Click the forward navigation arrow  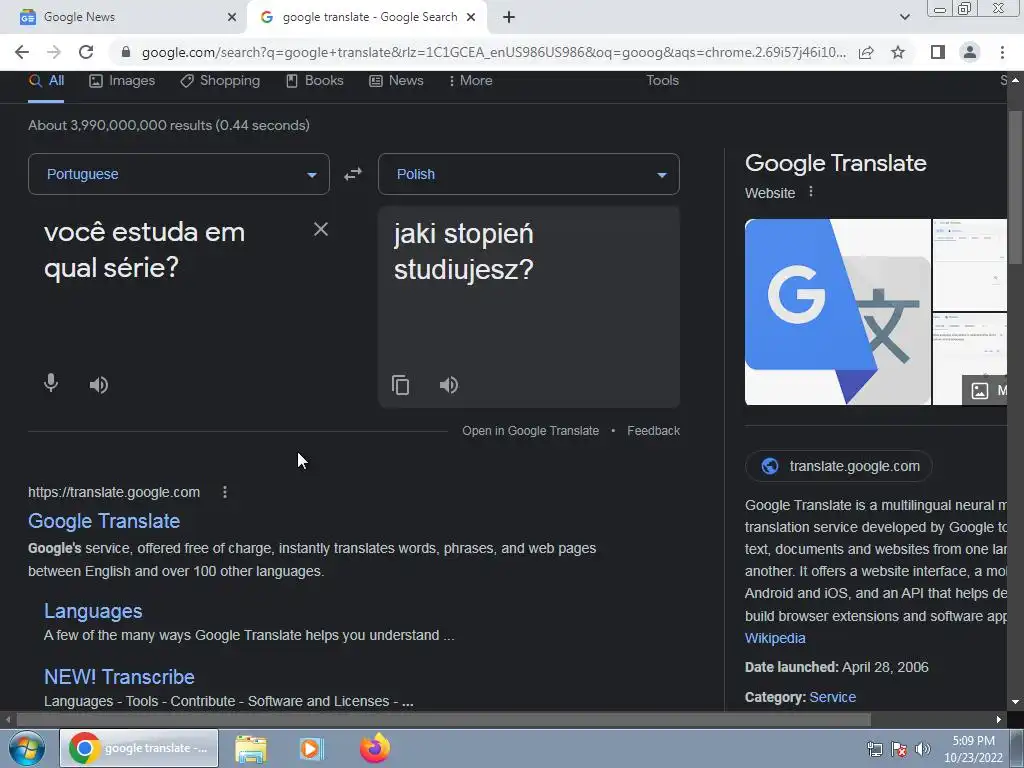54,52
